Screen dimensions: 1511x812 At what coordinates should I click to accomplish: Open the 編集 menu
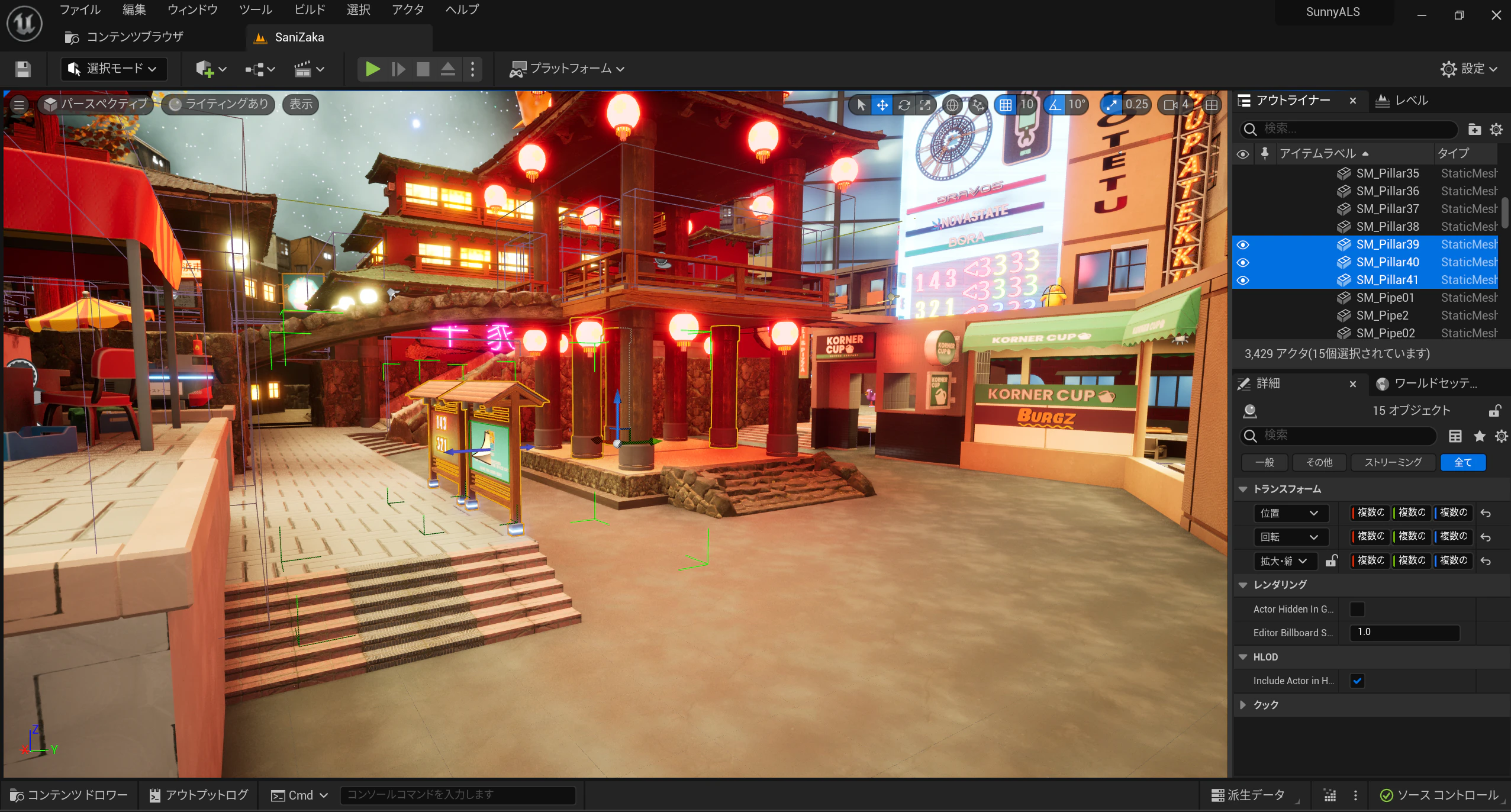(134, 10)
